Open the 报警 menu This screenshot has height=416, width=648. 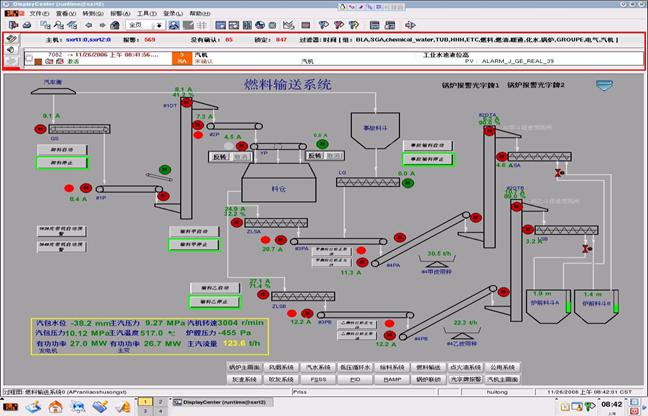click(120, 14)
